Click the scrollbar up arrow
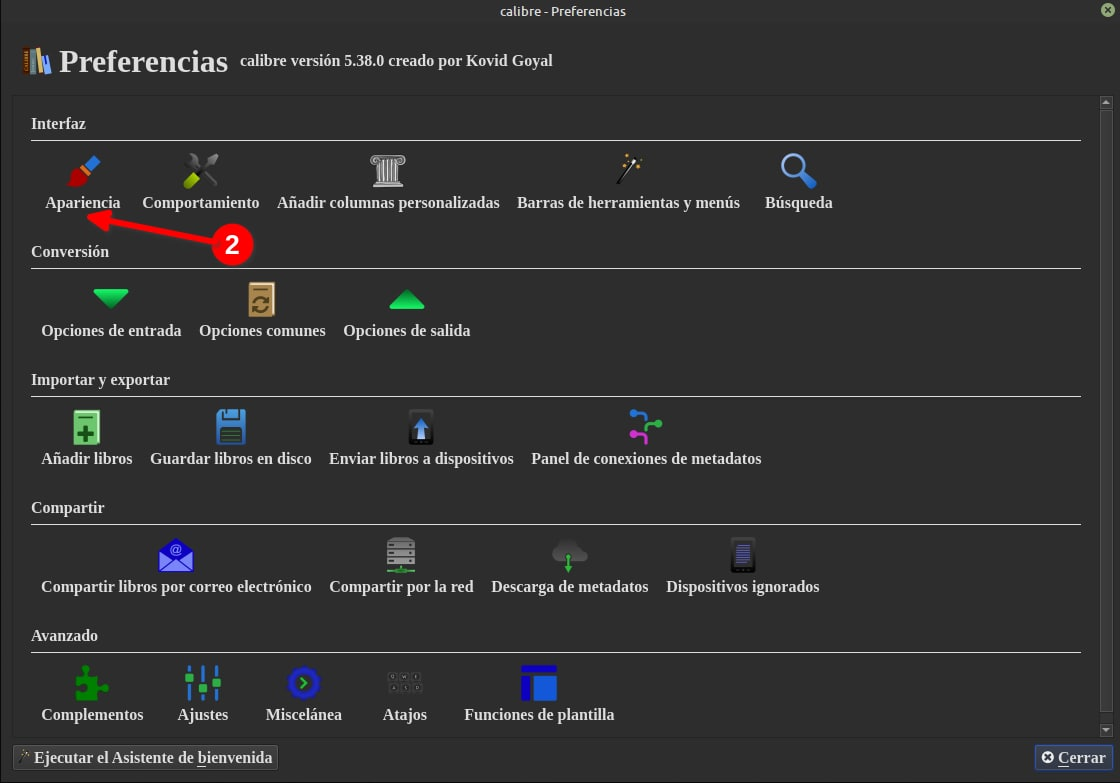Viewport: 1120px width, 783px height. click(x=1106, y=102)
